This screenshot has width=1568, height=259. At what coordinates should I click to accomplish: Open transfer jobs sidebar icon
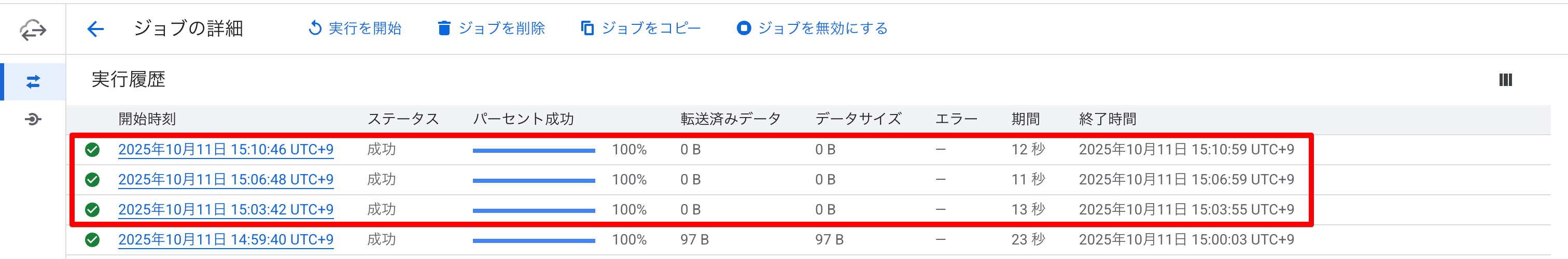[33, 81]
